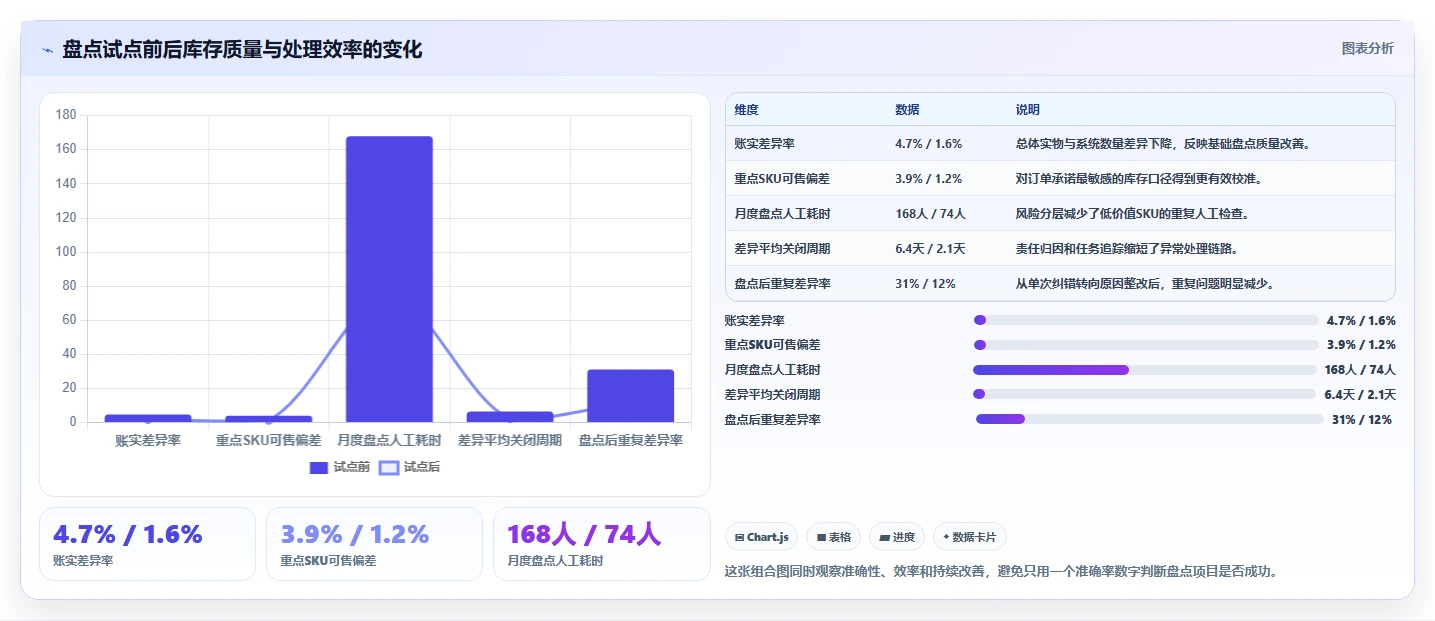This screenshot has height=621, width=1435.
Task: Click the progress value 31% / 12%
Action: click(1361, 420)
